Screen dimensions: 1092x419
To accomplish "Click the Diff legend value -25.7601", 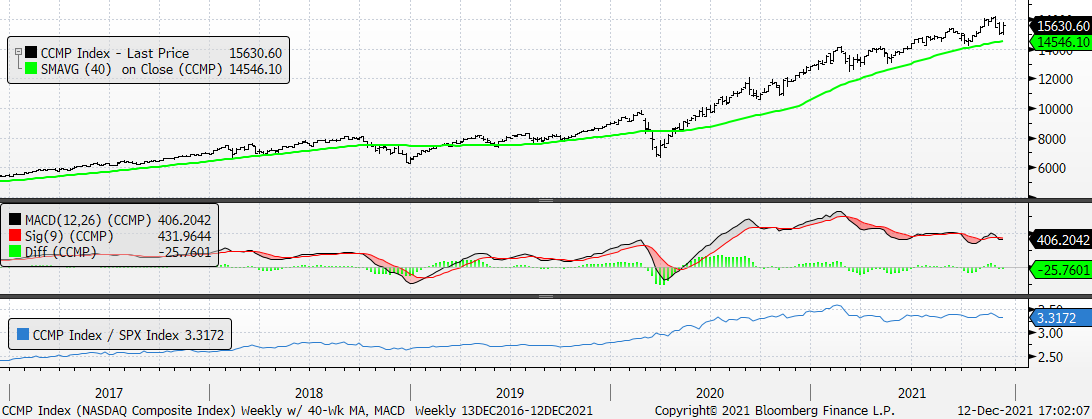I will (185, 251).
